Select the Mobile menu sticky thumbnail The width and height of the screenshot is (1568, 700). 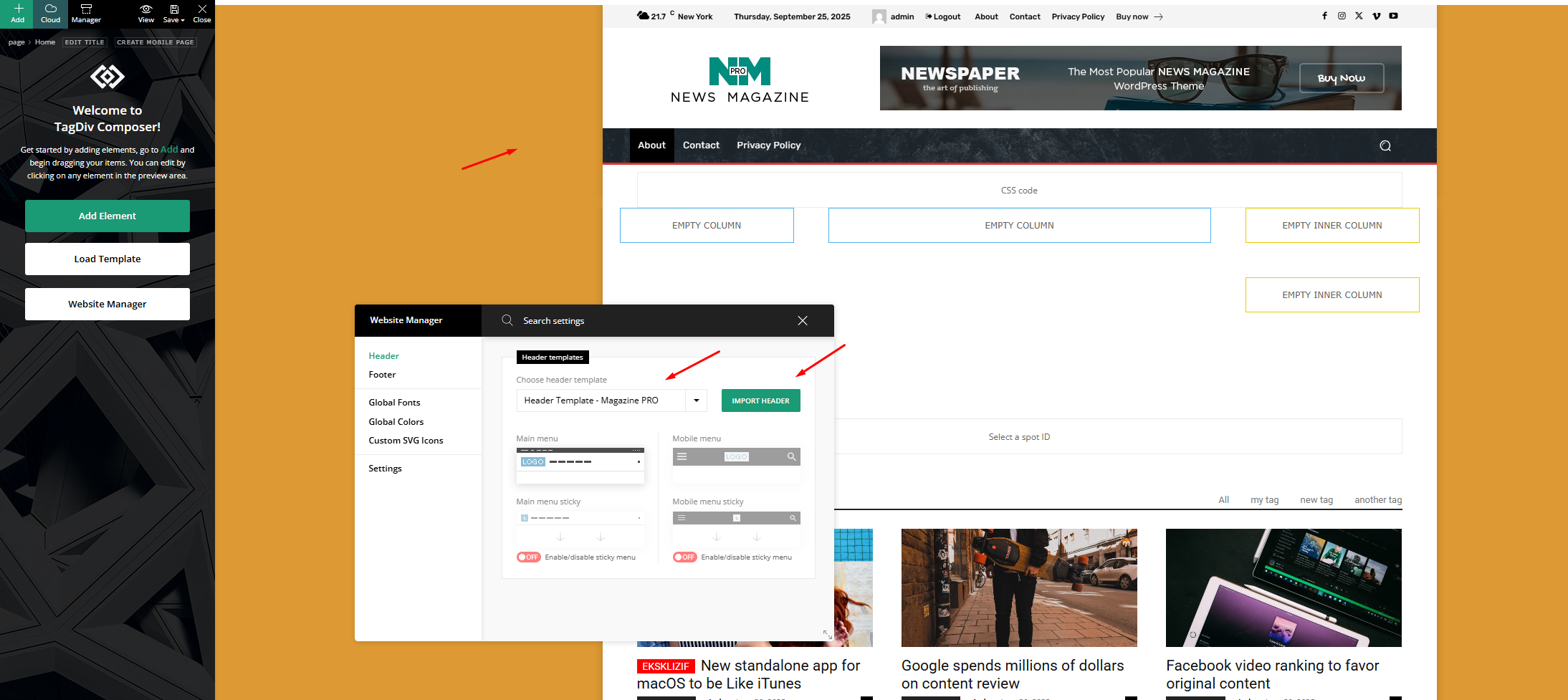pos(737,529)
